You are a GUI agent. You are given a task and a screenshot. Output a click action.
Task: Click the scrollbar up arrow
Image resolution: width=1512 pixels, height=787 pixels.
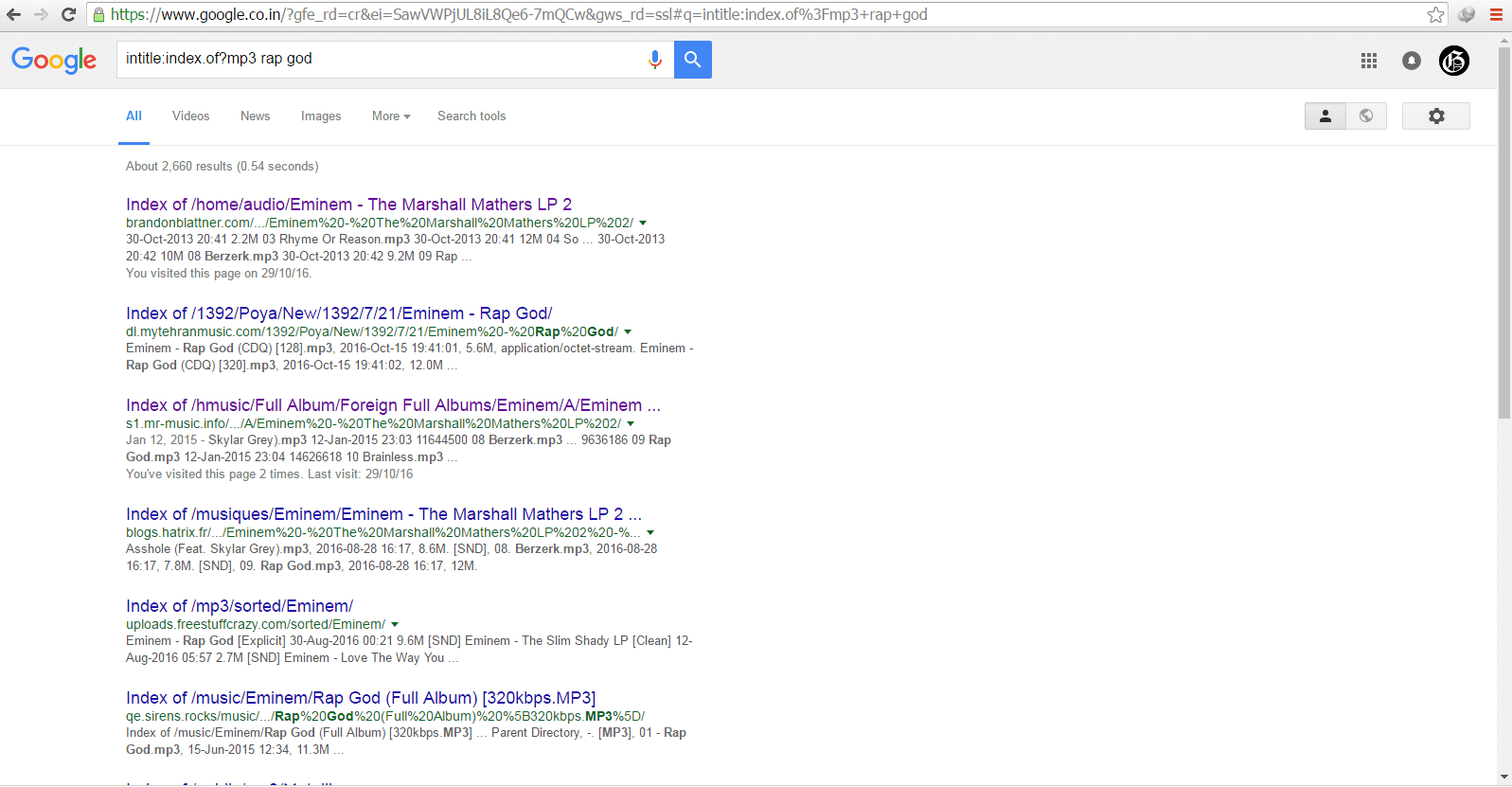pos(1504,41)
